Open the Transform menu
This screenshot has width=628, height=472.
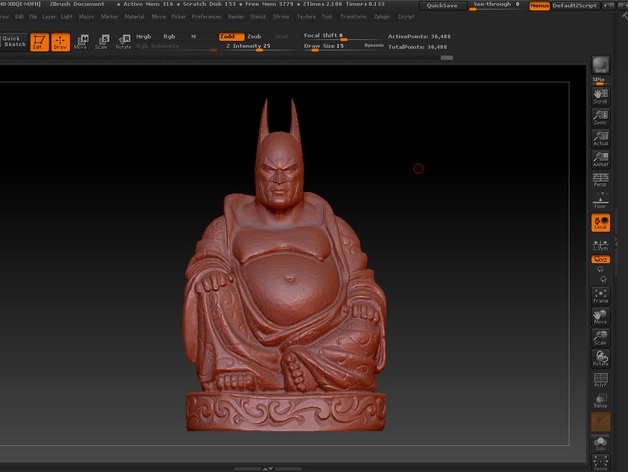[x=353, y=17]
